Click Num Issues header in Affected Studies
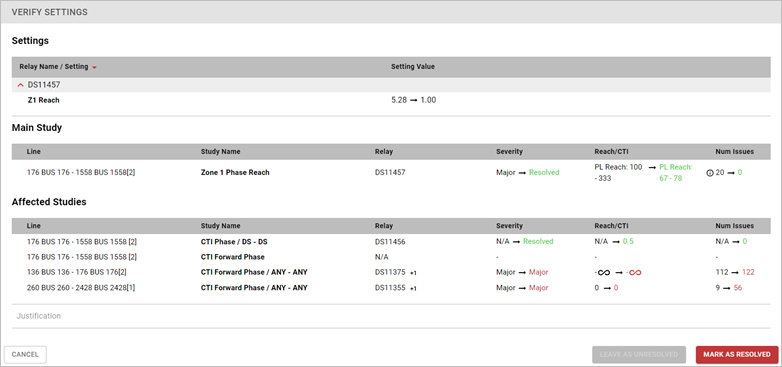 point(735,226)
